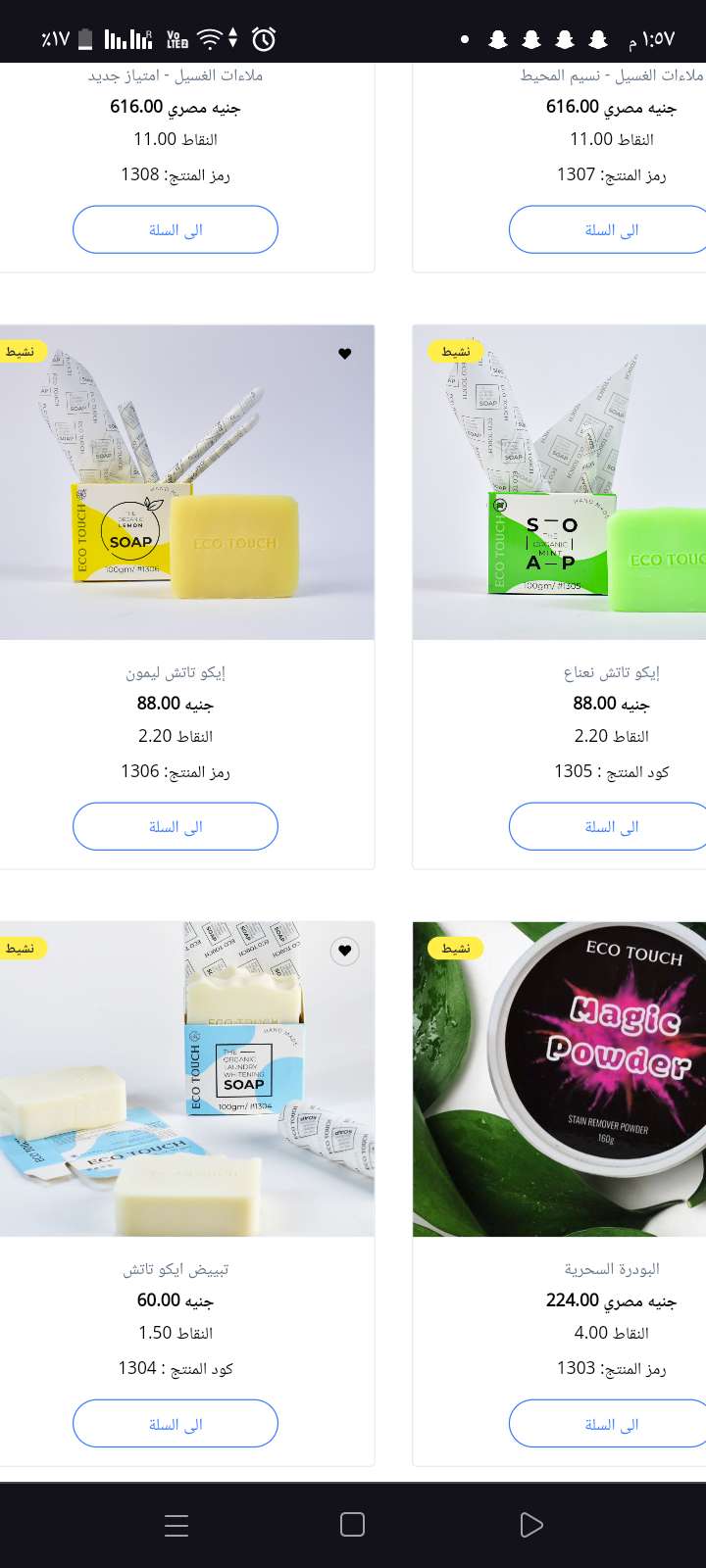Open the إيكو تاتش ليمون product title
The height and width of the screenshot is (1568, 706).
[176, 672]
